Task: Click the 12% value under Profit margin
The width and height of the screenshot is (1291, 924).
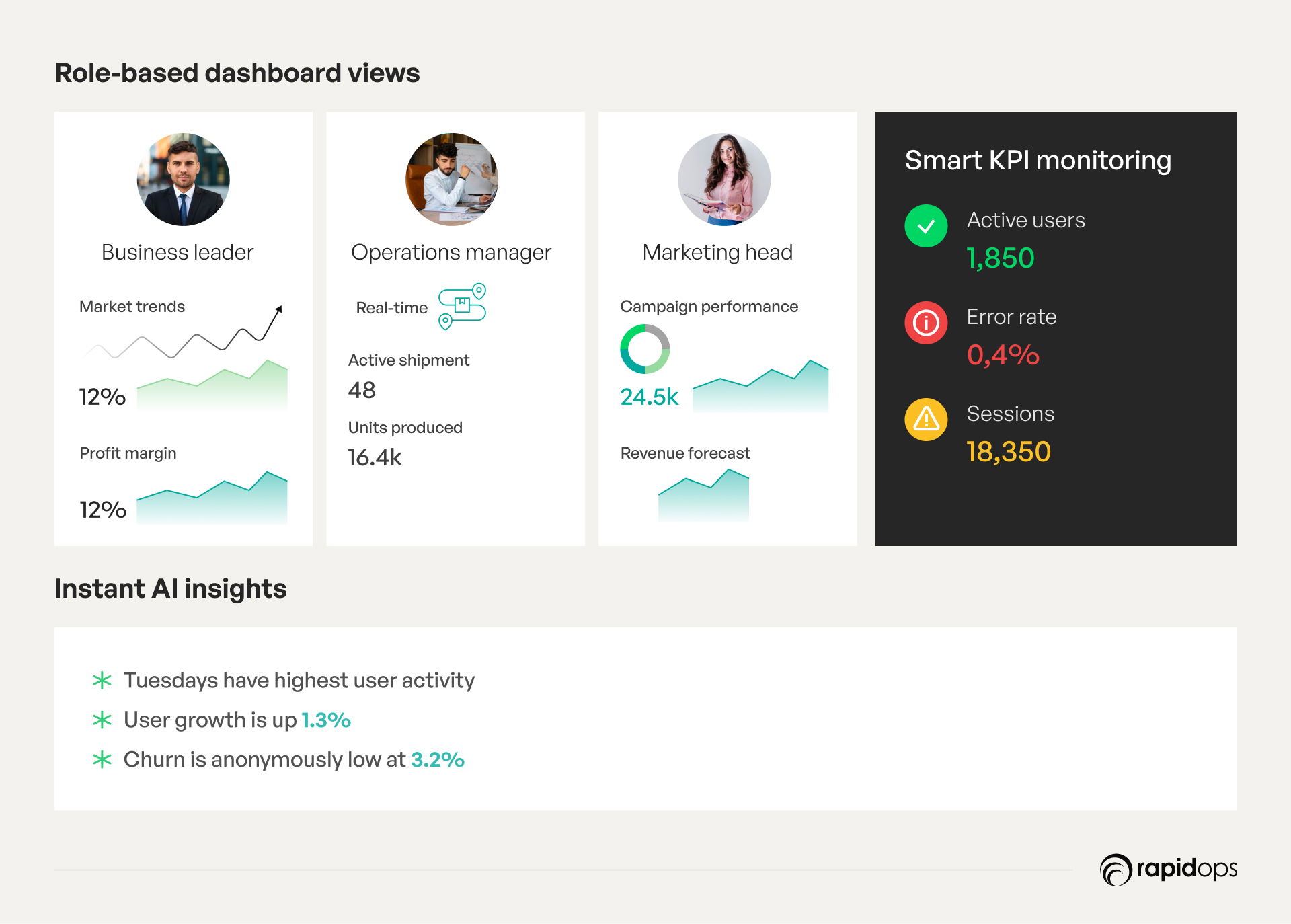Action: pyautogui.click(x=103, y=510)
